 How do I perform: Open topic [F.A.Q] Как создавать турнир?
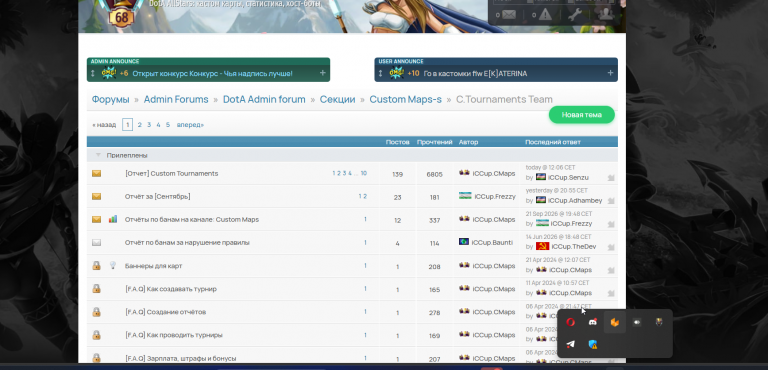[170, 289]
